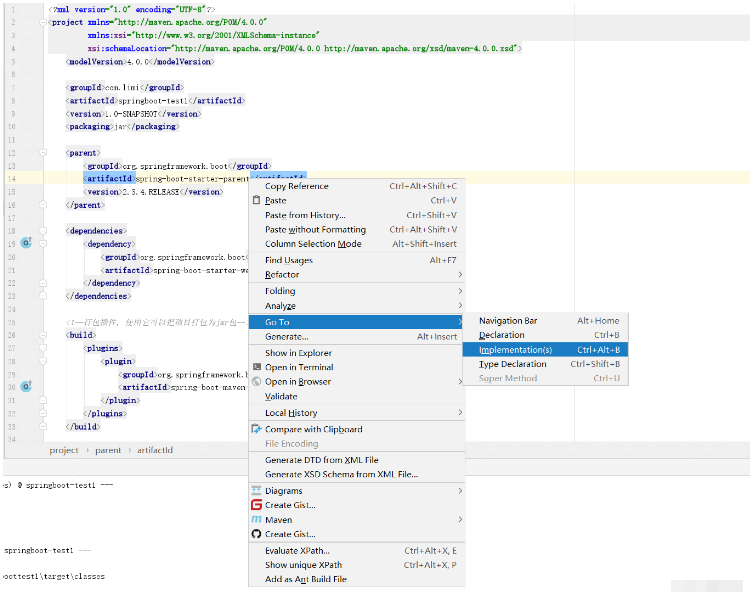Click the closing build tag on line 33

coord(83,426)
